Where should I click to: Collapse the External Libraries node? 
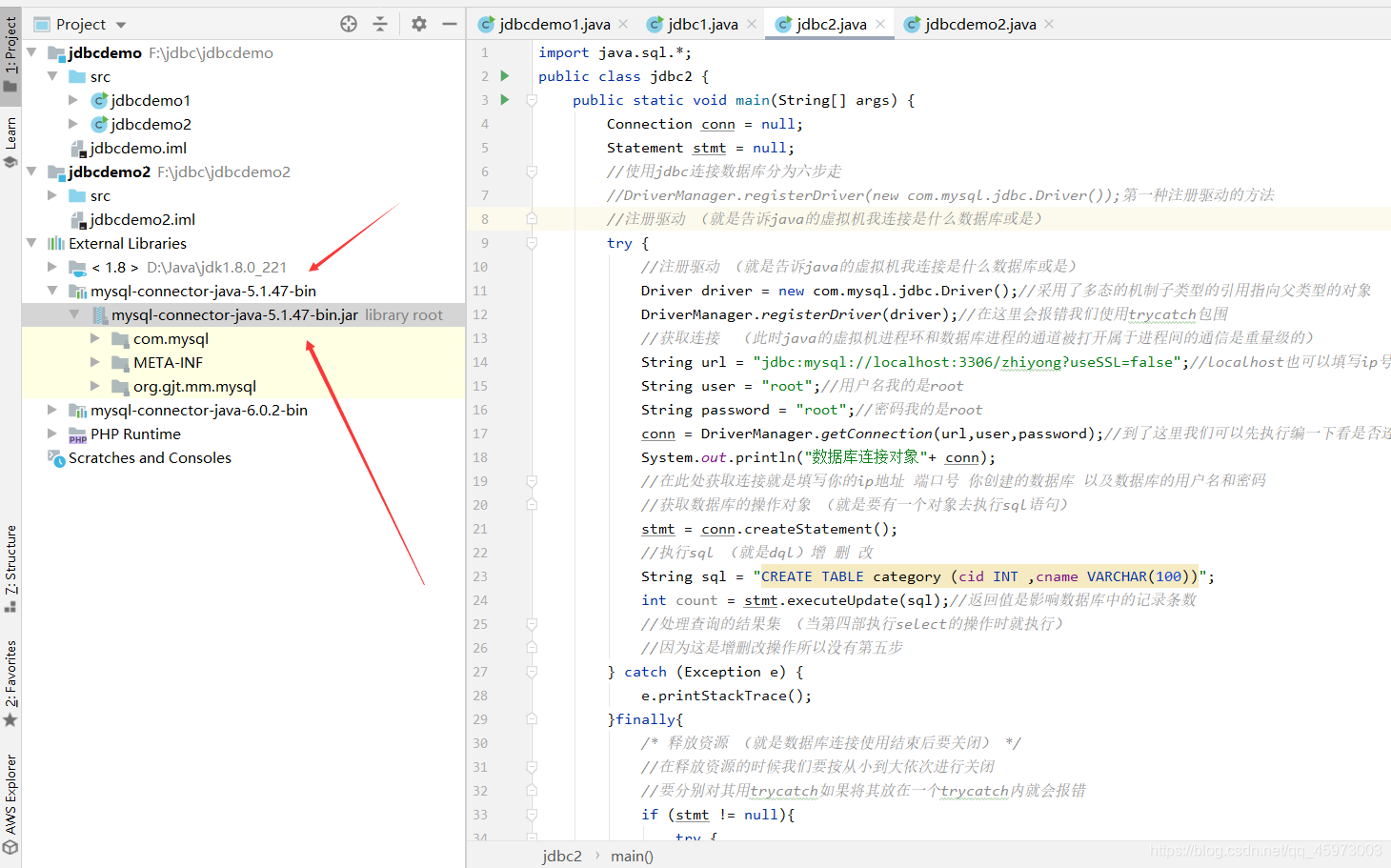coord(31,243)
